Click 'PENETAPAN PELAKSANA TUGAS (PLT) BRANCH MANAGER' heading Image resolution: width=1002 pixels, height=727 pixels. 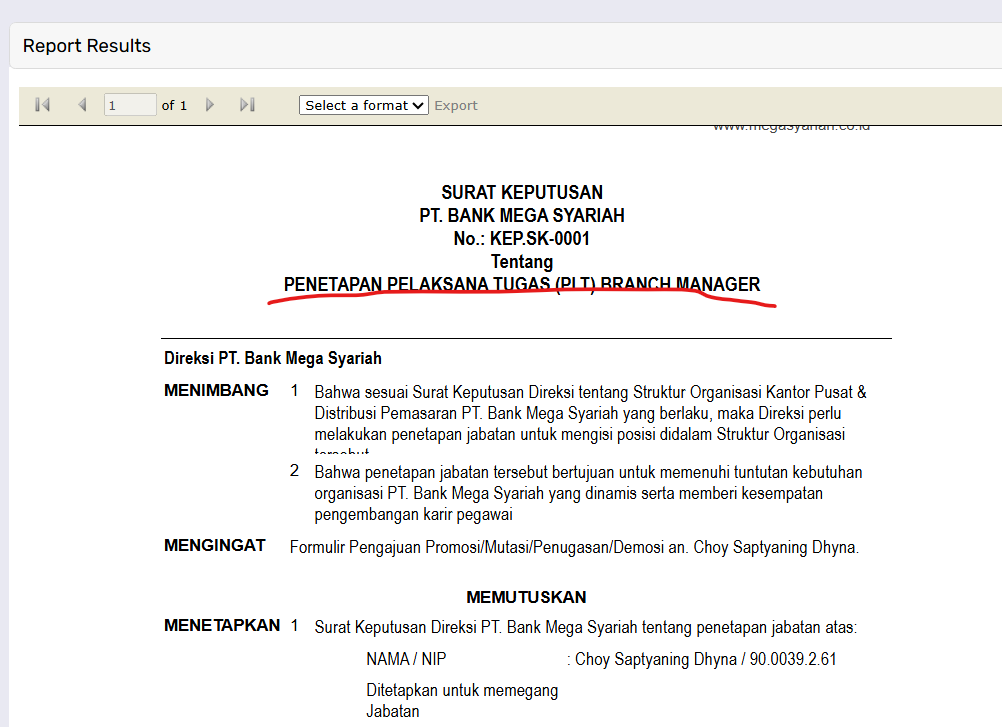coord(522,284)
